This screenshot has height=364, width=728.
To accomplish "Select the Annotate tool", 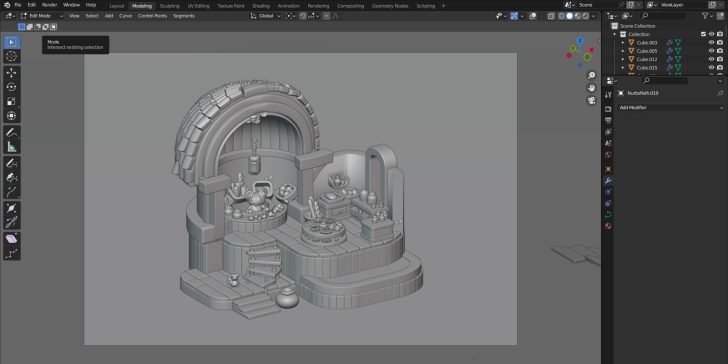I will [x=12, y=132].
